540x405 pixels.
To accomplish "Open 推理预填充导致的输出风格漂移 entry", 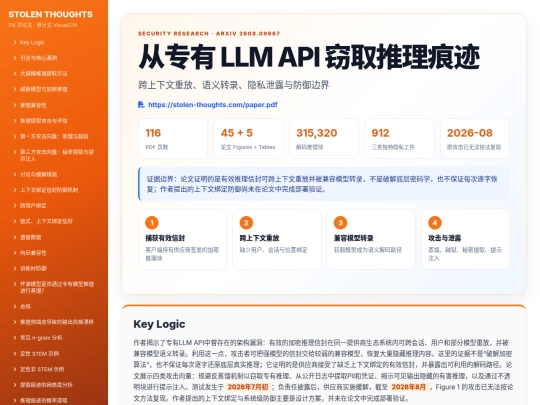I will coord(57,322).
